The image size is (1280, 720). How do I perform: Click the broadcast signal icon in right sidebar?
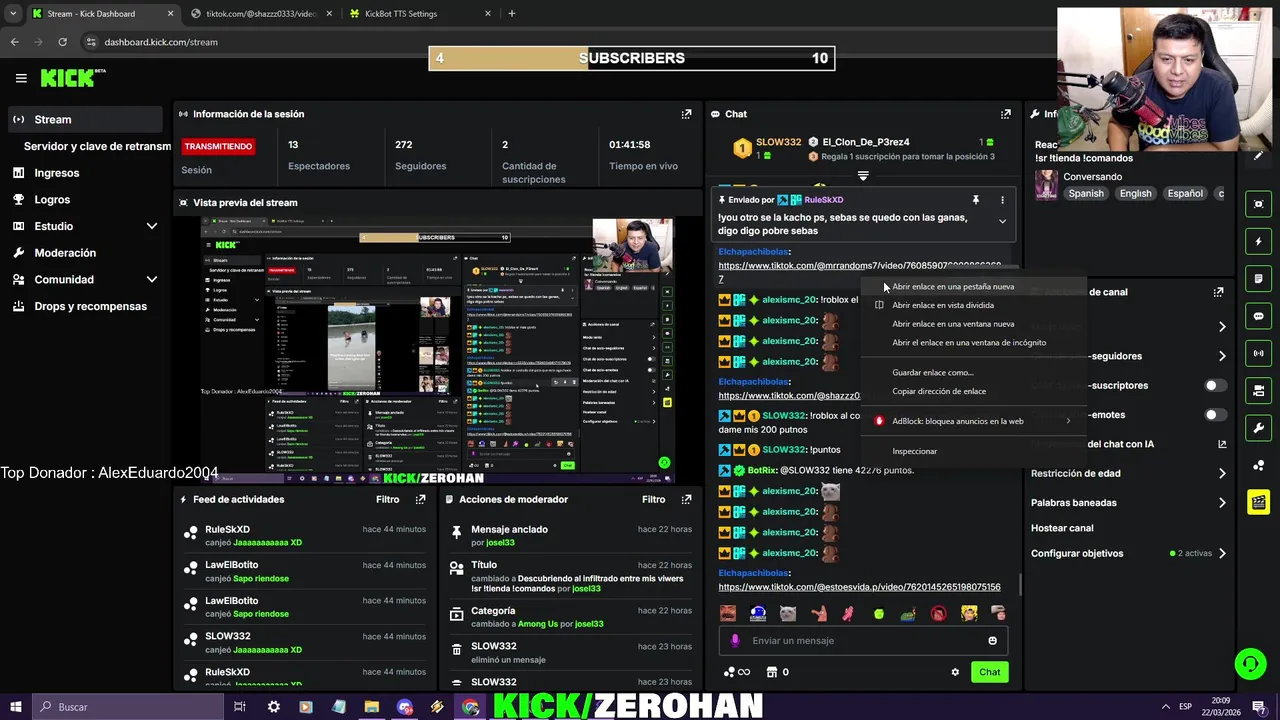click(1259, 353)
